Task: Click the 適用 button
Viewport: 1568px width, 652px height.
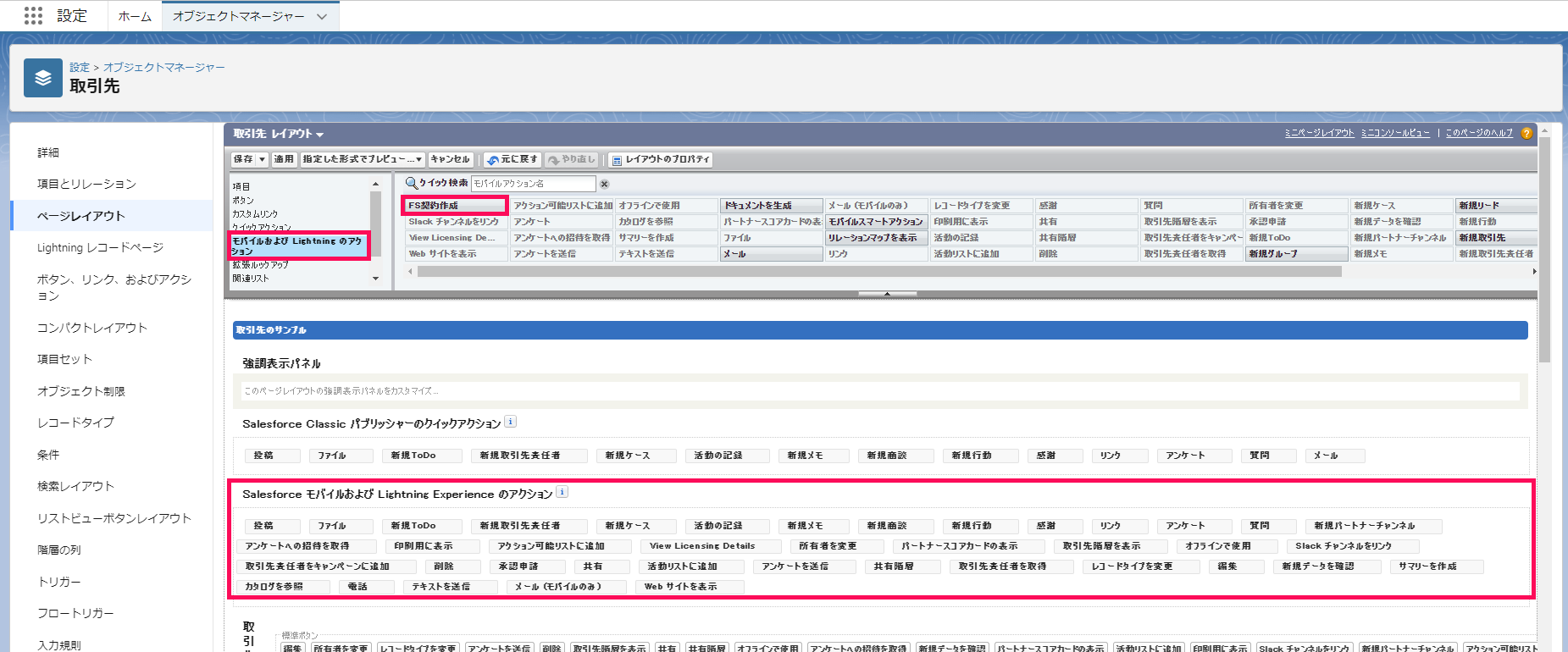Action: pyautogui.click(x=284, y=159)
